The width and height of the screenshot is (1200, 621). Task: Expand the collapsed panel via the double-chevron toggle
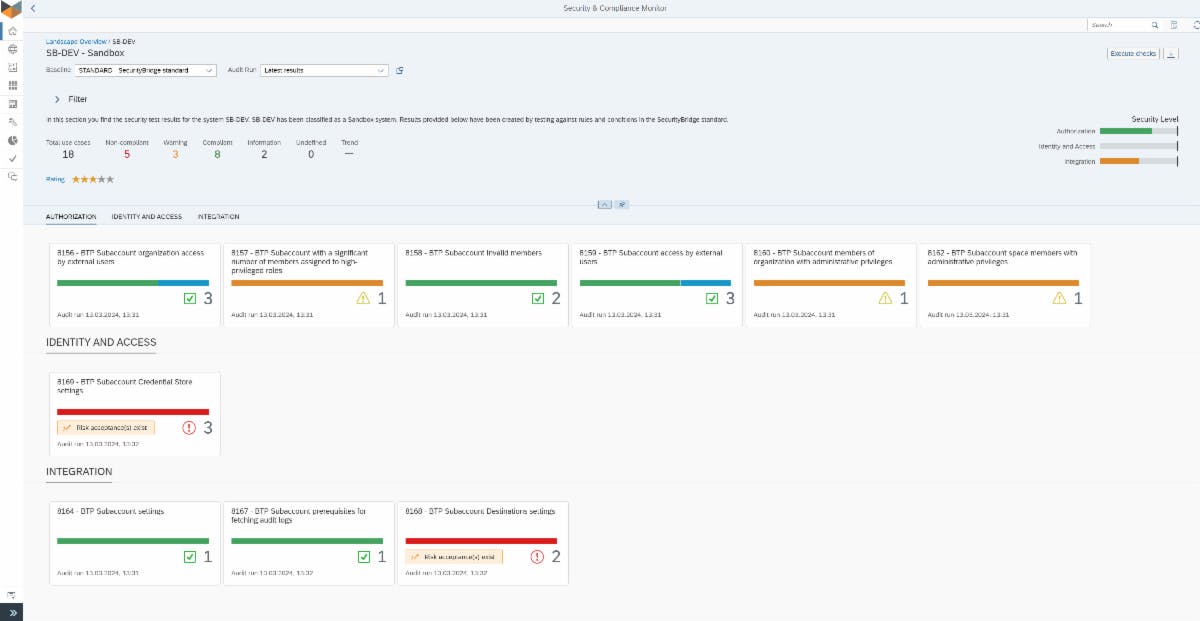click(12, 610)
